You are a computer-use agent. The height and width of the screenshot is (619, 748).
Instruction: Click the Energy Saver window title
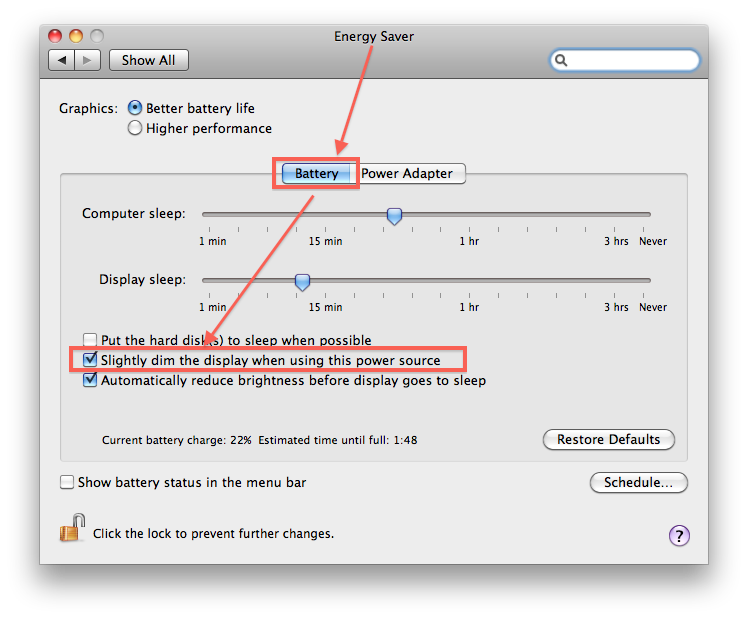pyautogui.click(x=374, y=36)
